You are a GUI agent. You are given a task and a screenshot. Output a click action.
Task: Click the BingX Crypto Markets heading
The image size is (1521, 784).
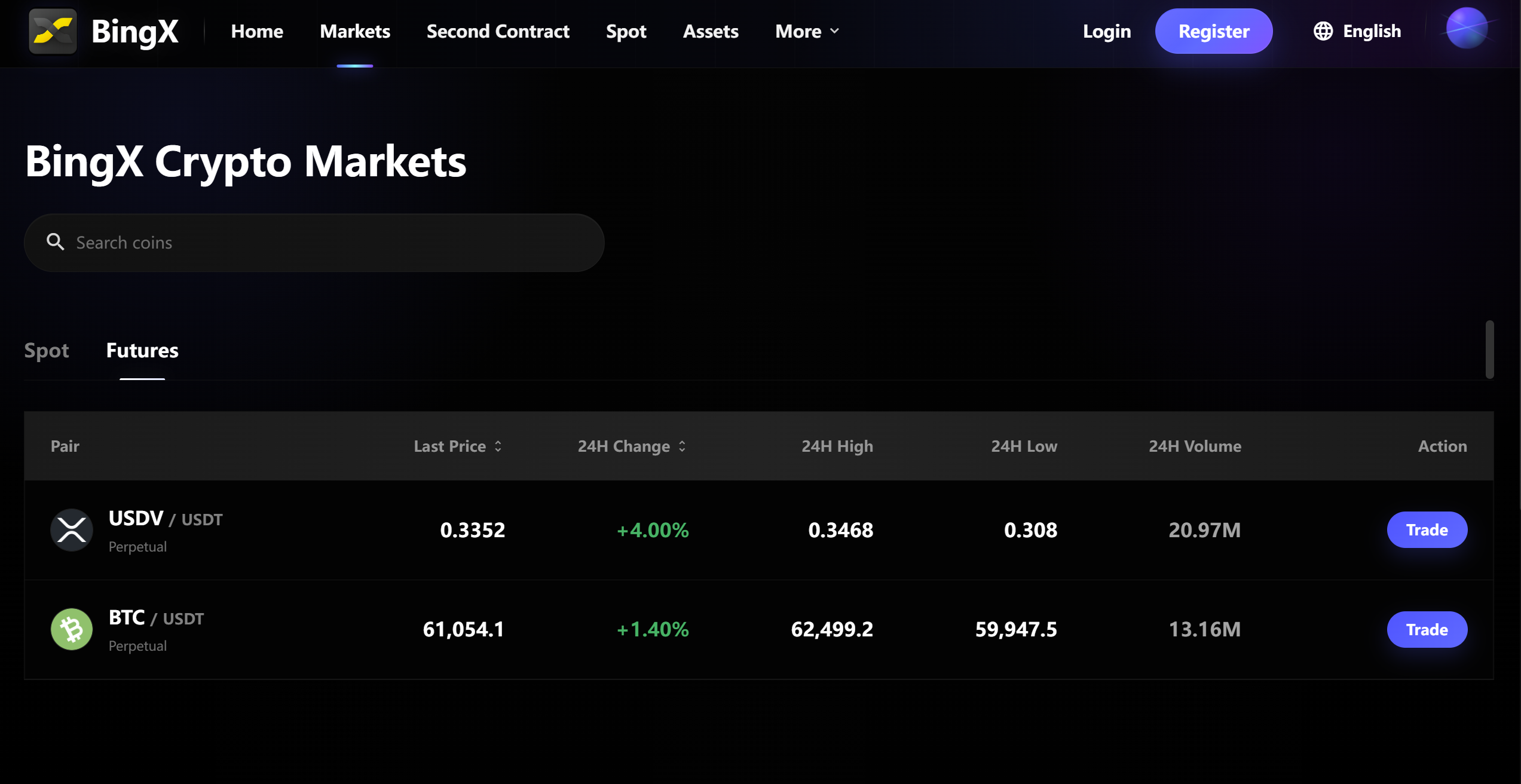point(246,162)
